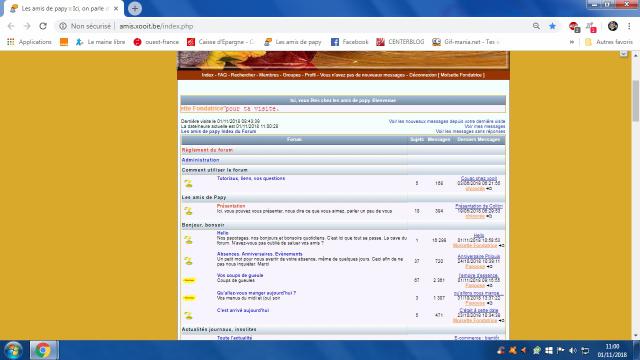The width and height of the screenshot is (640, 360).
Task: Click the bookmark star icon
Action: (x=552, y=26)
